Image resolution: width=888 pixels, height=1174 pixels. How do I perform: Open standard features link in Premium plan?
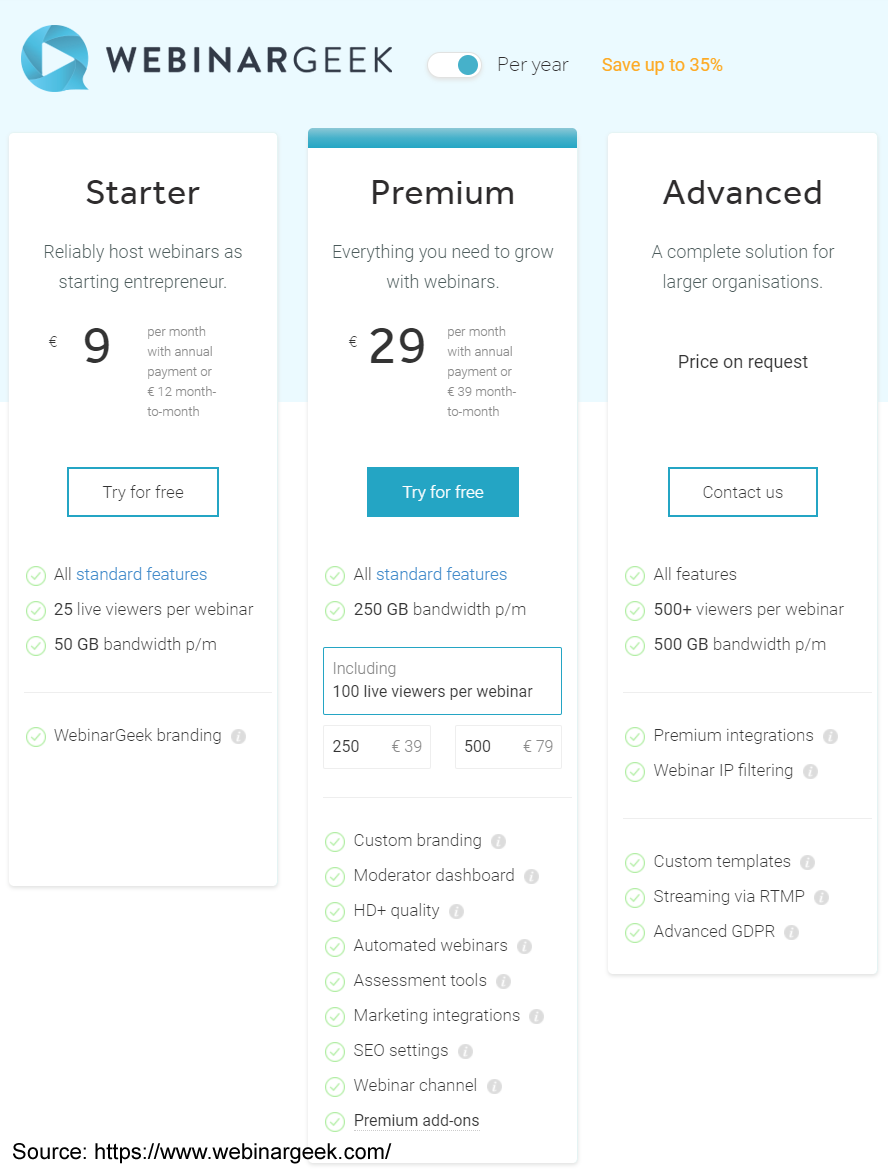(441, 574)
